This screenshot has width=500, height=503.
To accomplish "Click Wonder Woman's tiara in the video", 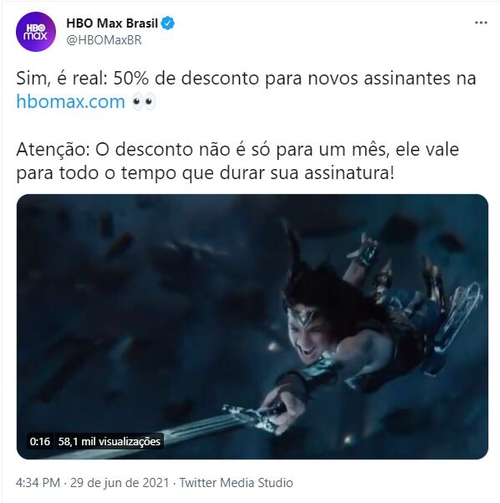I will 304,318.
